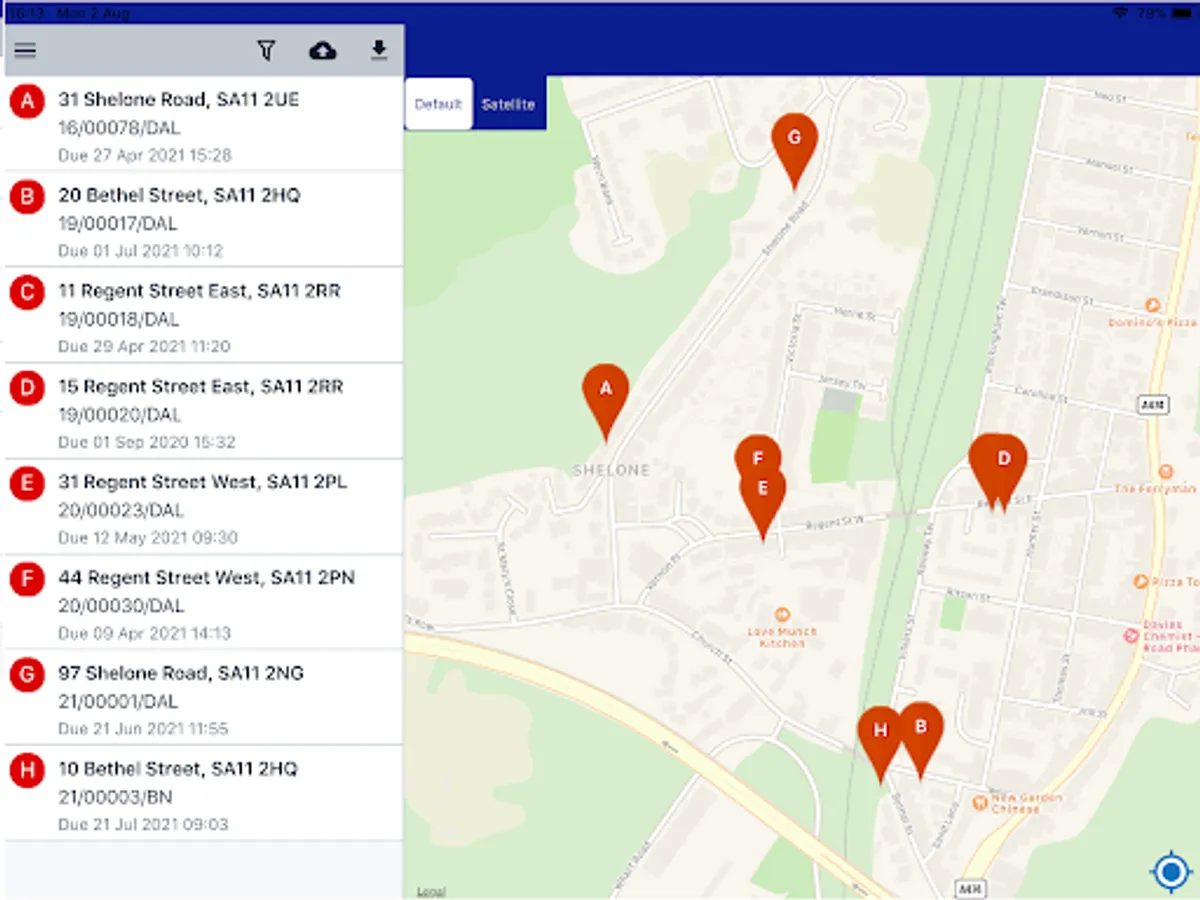
Task: Tap red B circle in list
Action: tap(27, 197)
